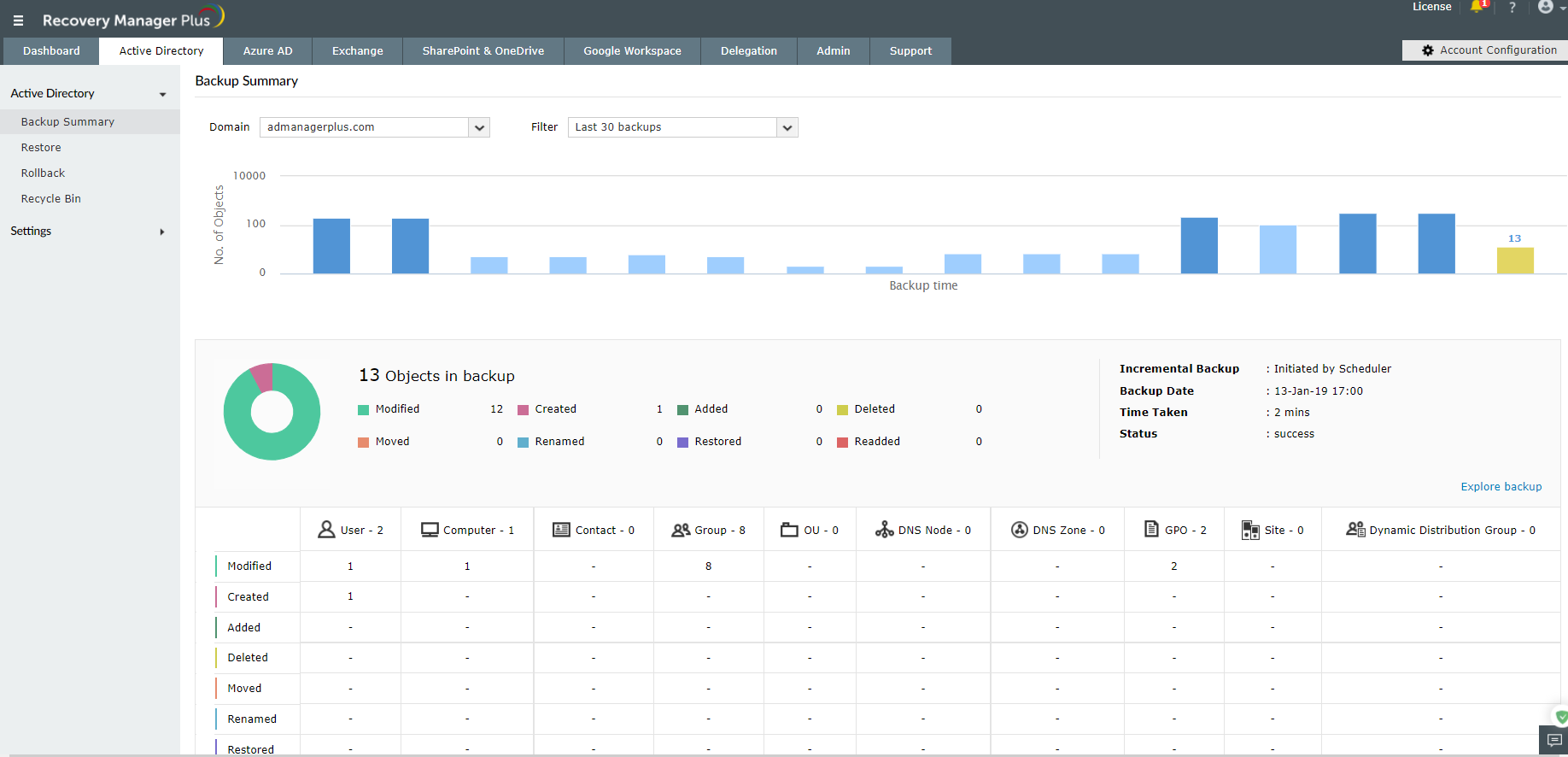
Task: Open the chat message icon at bottom right
Action: point(1553,740)
